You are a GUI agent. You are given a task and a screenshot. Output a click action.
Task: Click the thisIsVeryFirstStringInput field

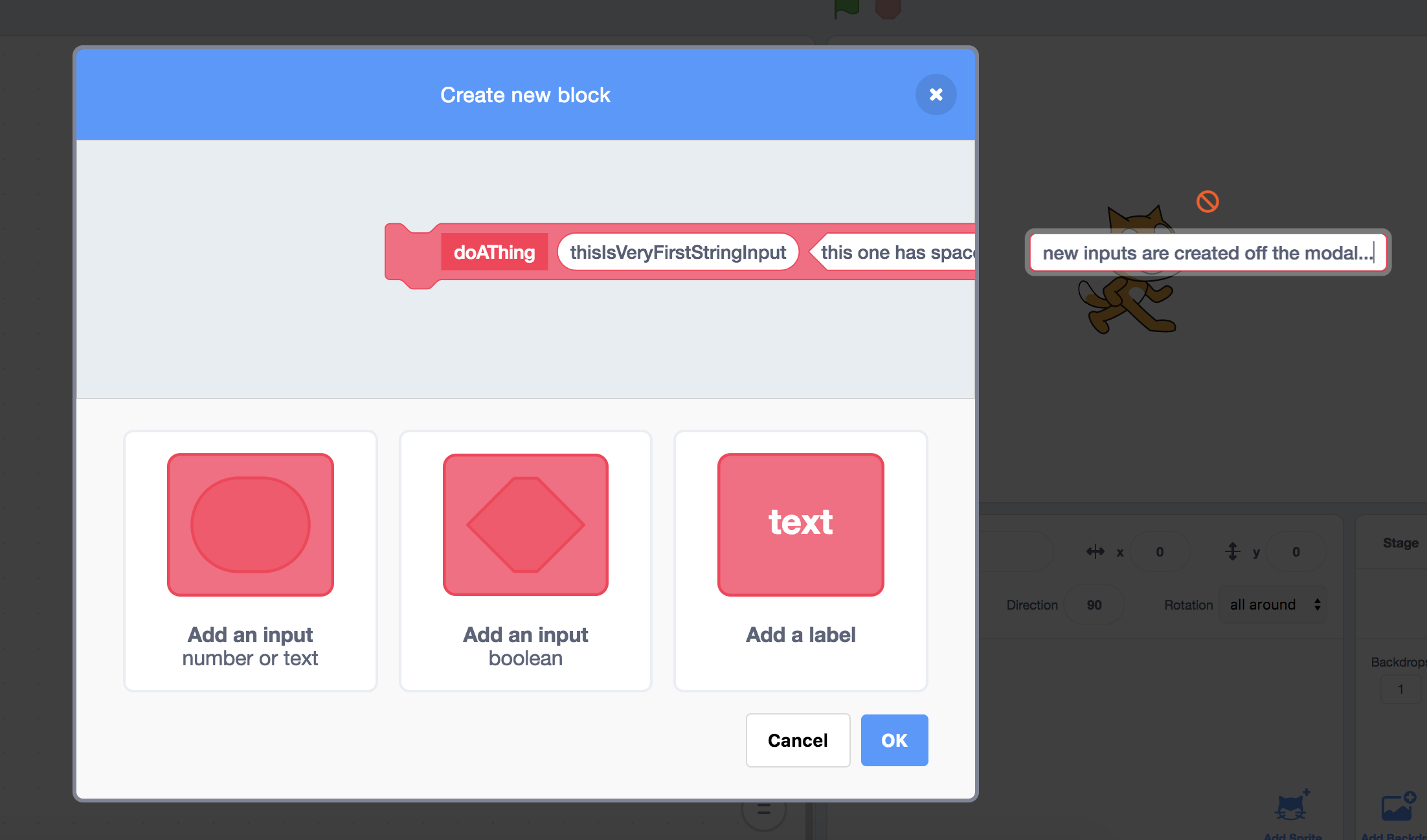[x=678, y=252]
